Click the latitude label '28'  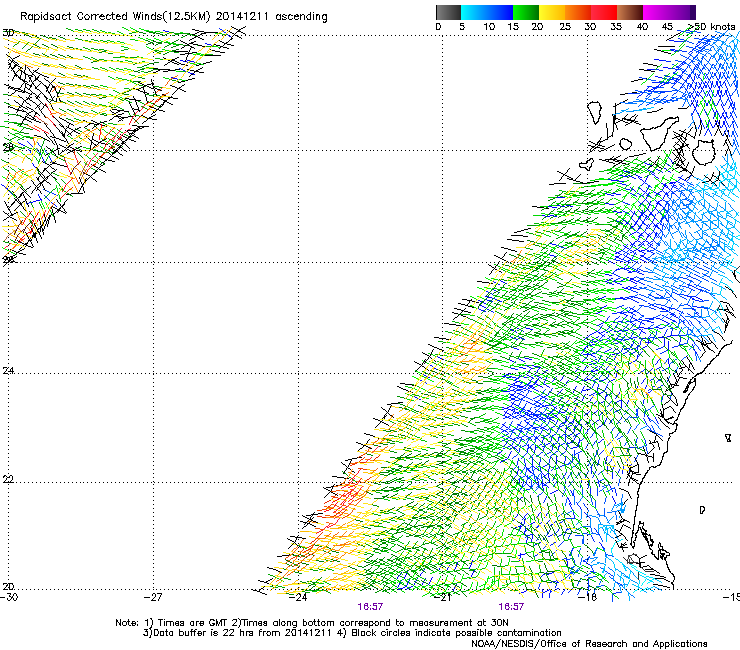click(x=8, y=148)
